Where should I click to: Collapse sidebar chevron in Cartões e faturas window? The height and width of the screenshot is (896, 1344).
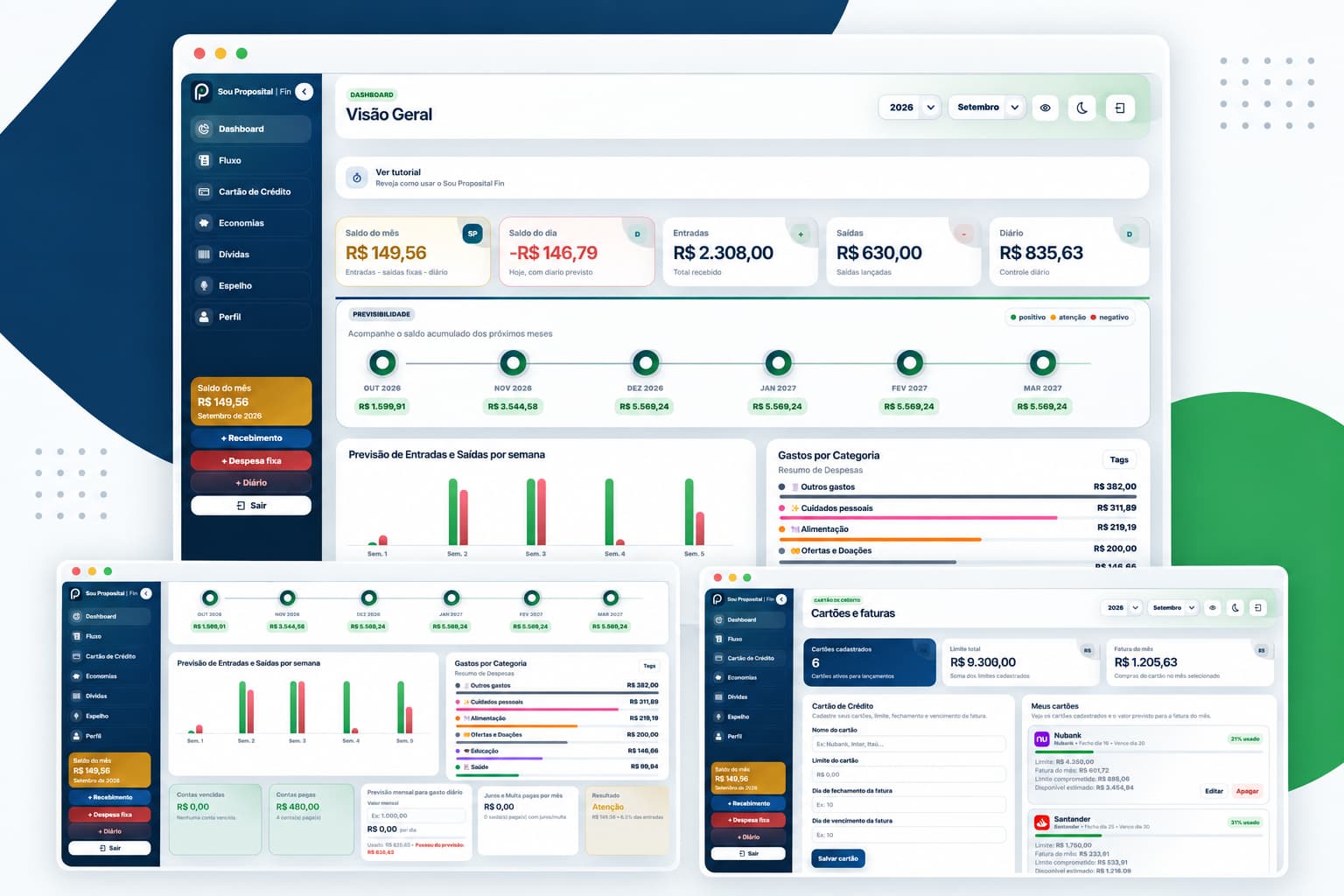tap(781, 599)
